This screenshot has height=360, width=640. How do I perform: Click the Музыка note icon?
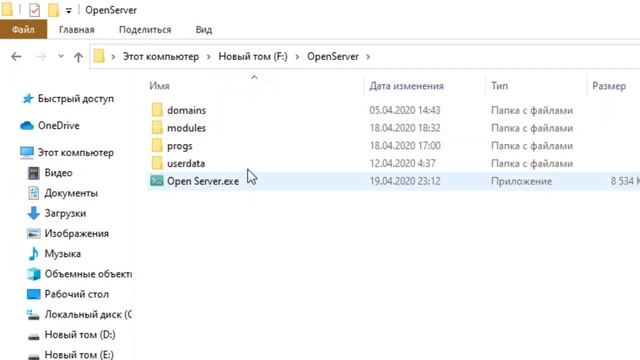point(33,254)
